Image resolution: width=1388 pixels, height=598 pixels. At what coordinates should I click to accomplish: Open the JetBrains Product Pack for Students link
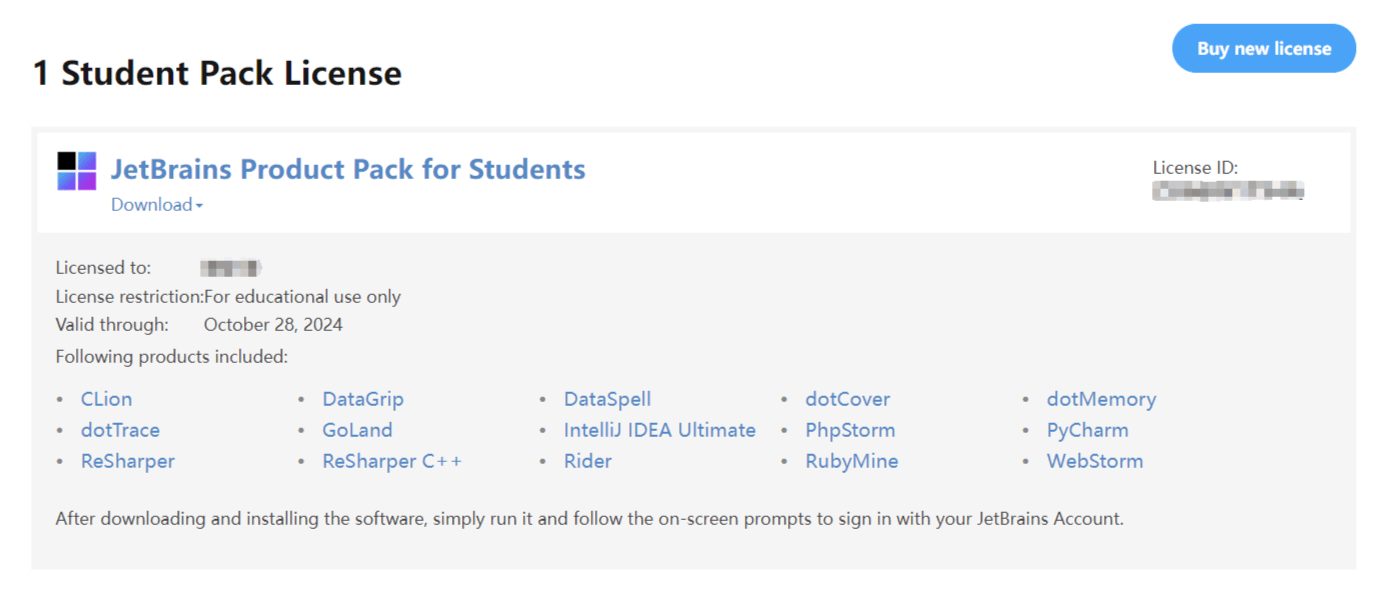(x=348, y=169)
